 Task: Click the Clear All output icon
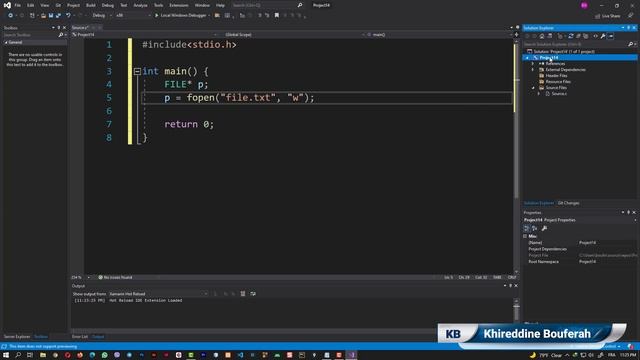point(243,294)
